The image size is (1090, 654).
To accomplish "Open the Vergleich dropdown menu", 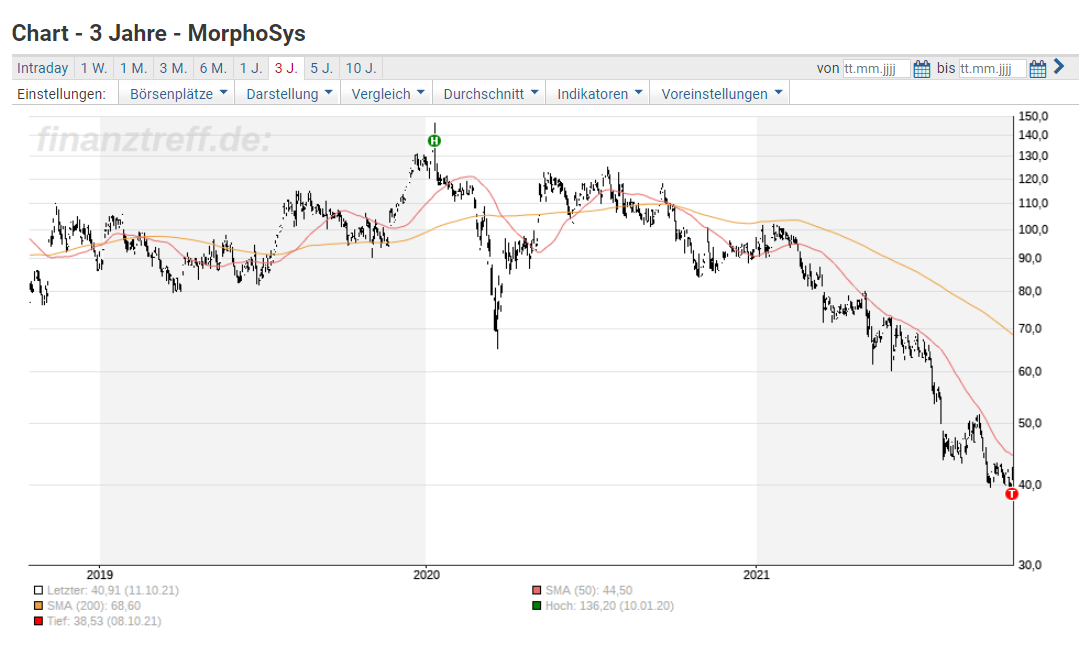I will 387,94.
